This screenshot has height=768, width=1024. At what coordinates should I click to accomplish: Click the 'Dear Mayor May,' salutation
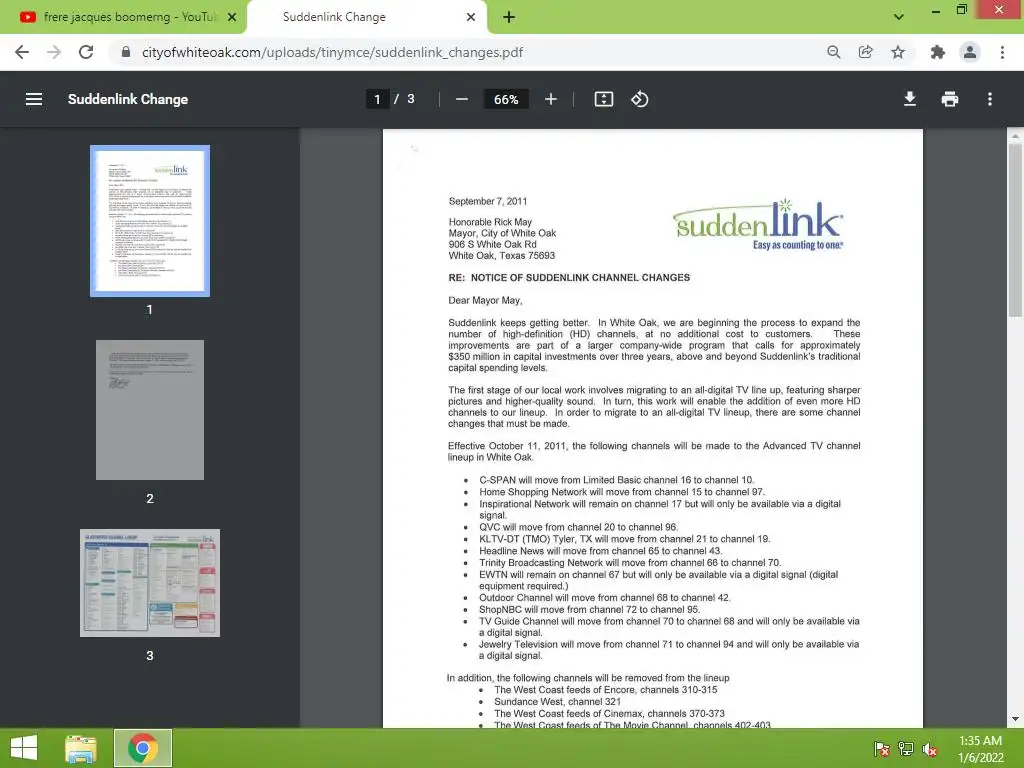pyautogui.click(x=485, y=300)
